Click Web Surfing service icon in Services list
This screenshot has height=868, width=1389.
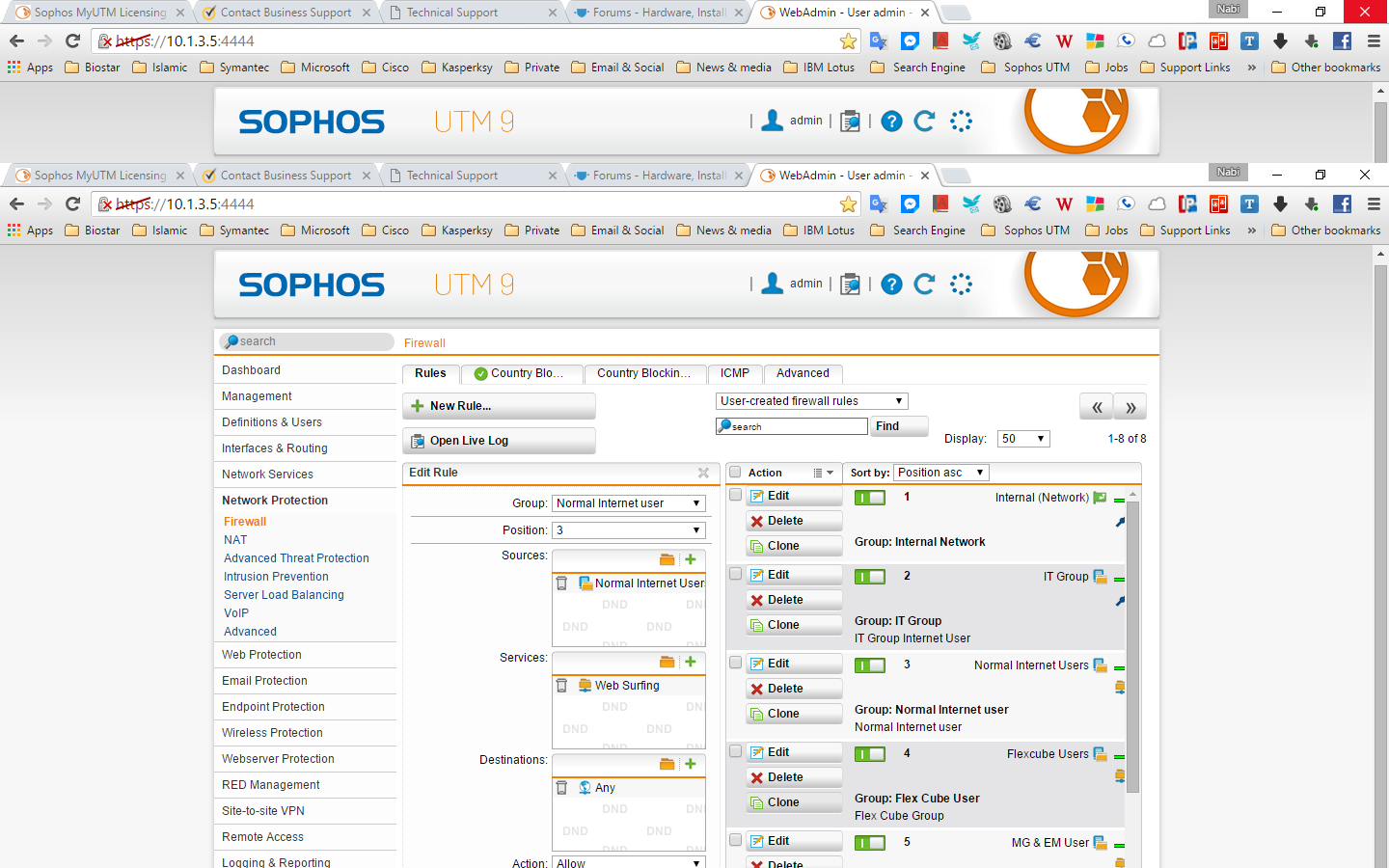(586, 685)
